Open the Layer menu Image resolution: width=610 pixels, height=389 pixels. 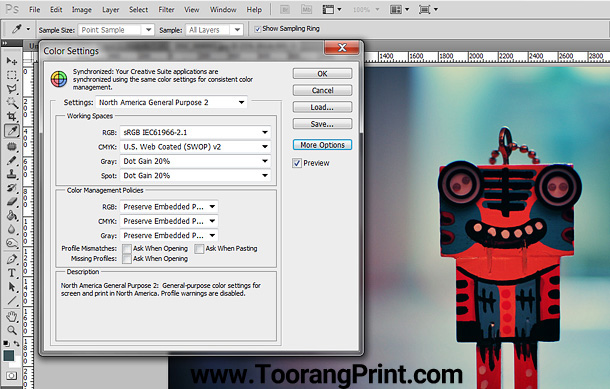(x=110, y=10)
